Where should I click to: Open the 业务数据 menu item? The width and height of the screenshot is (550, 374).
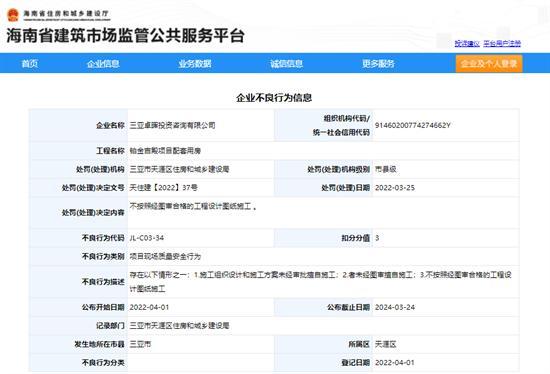pyautogui.click(x=195, y=64)
